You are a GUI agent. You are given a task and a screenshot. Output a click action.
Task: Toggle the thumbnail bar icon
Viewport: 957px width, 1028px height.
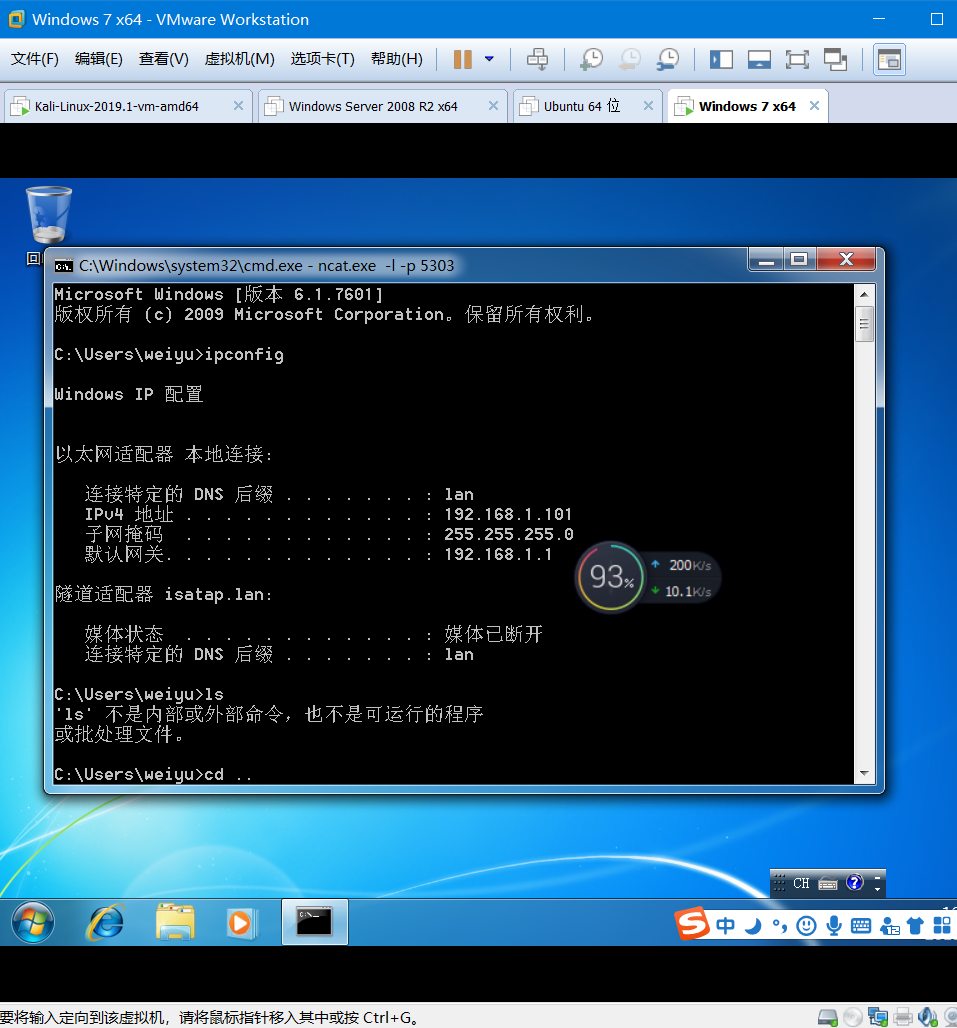point(759,60)
